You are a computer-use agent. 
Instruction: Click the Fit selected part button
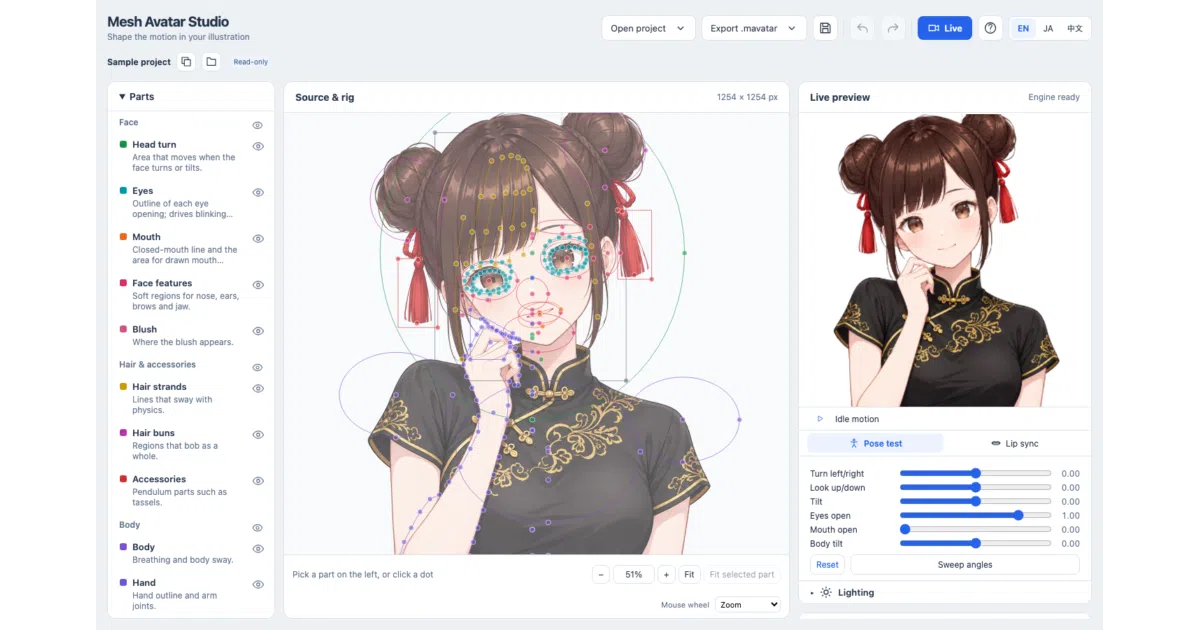pyautogui.click(x=742, y=575)
